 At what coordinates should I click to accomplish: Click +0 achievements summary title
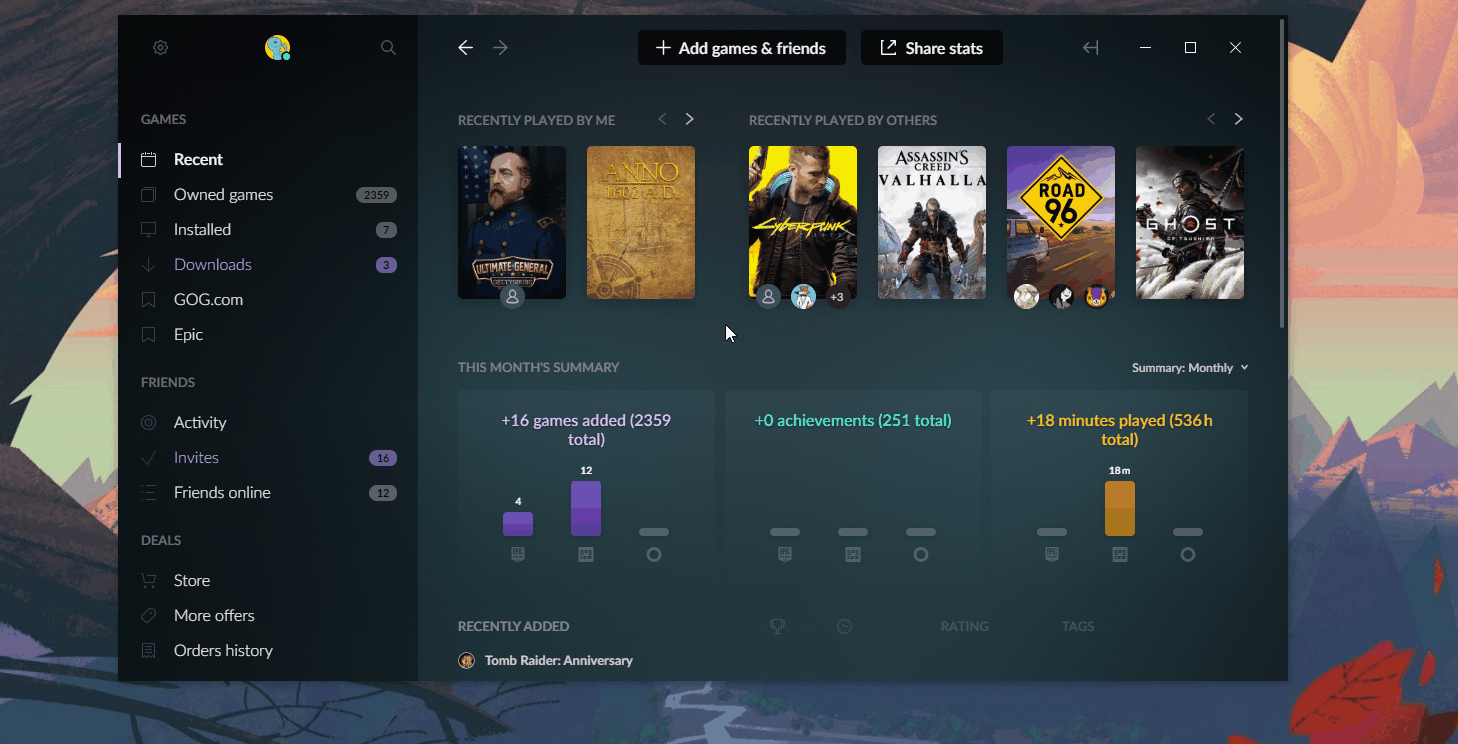[853, 421]
